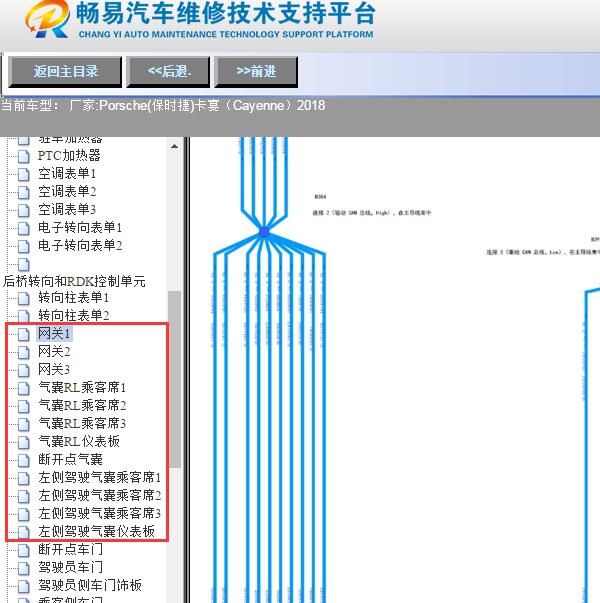
Task: Select 驾驶员车门 in the tree
Action: coord(70,568)
